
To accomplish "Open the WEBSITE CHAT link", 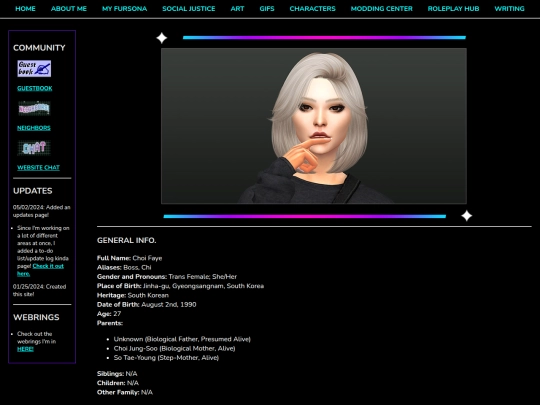I will point(38,168).
